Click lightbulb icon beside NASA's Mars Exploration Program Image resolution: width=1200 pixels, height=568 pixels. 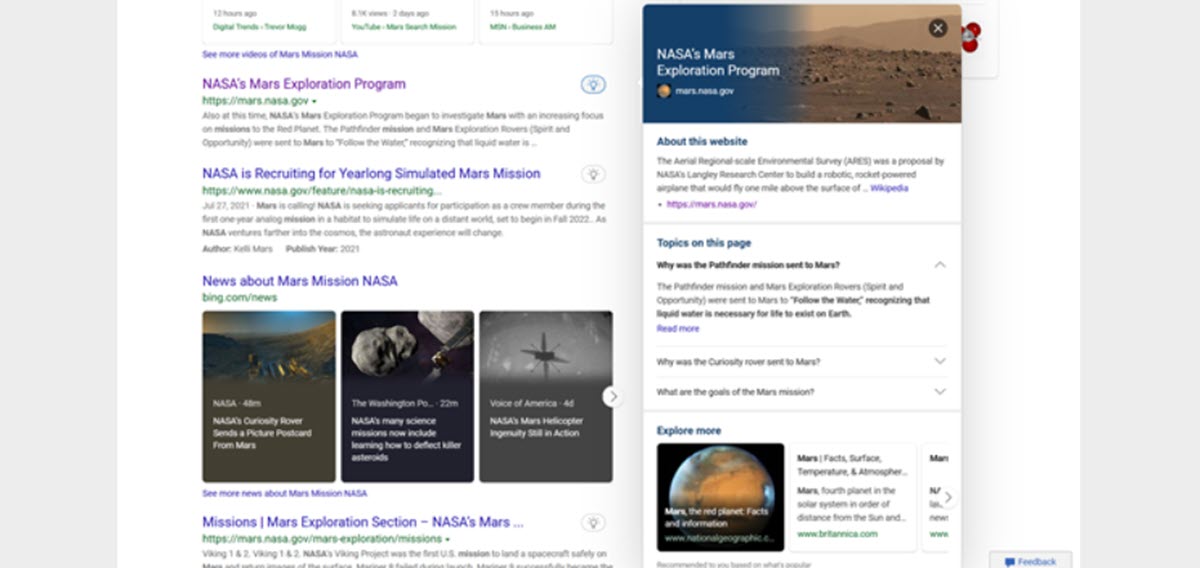593,85
